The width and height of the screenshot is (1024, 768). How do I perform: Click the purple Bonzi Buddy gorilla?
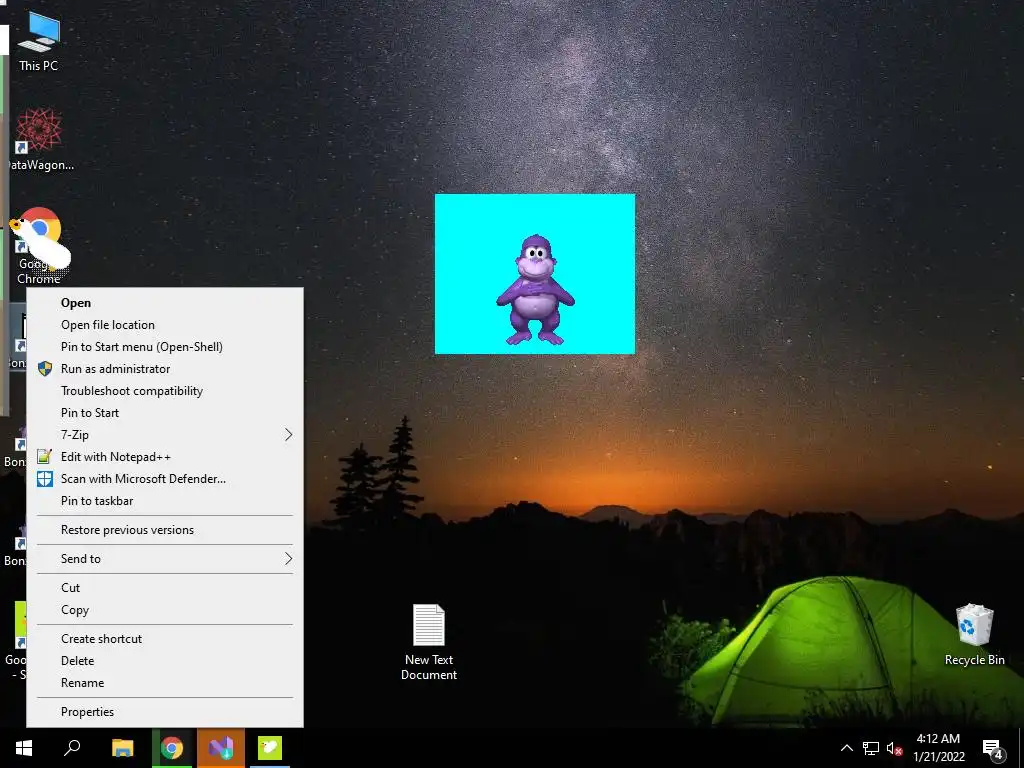536,289
